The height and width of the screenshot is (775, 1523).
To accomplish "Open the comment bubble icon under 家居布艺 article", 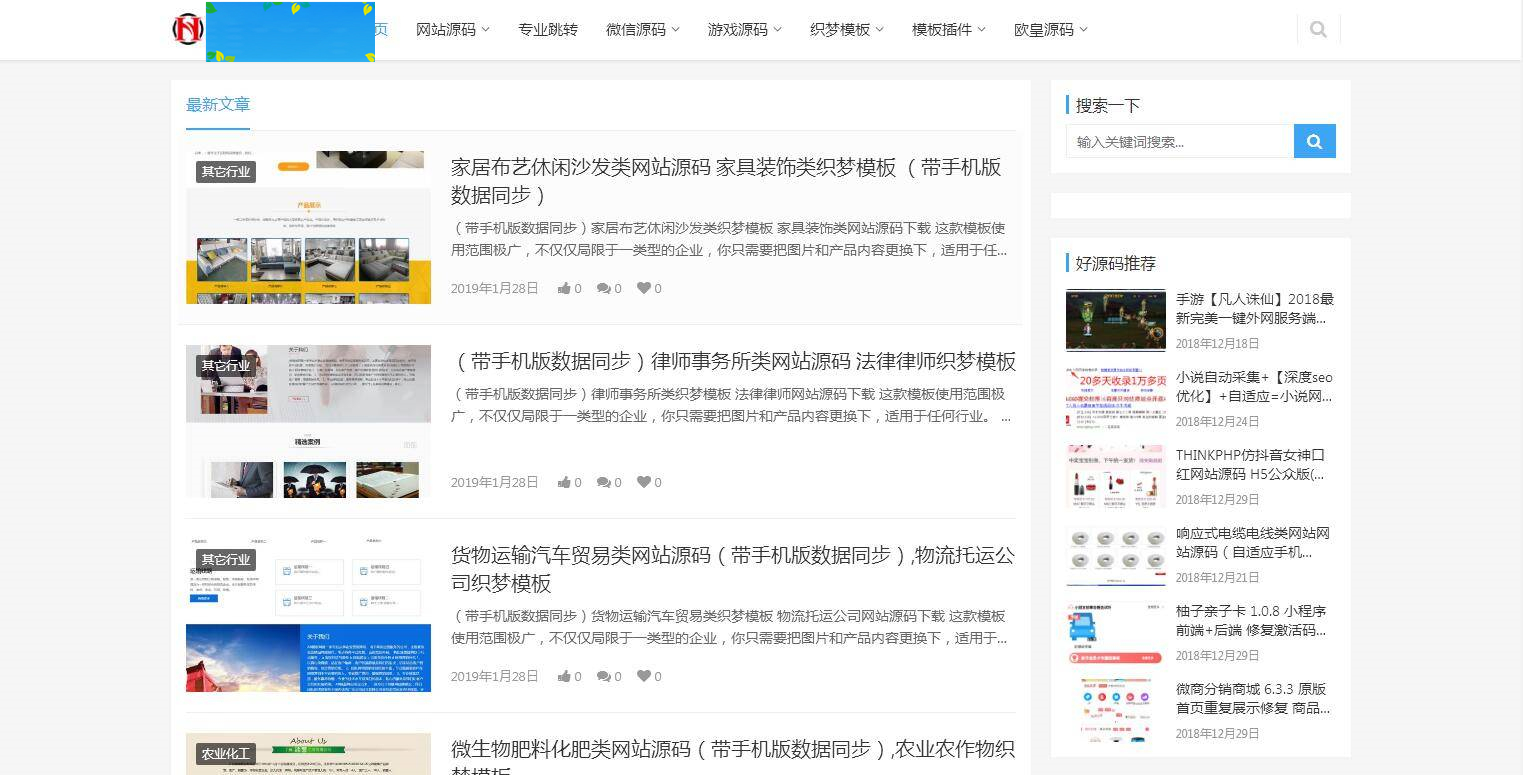I will point(606,288).
